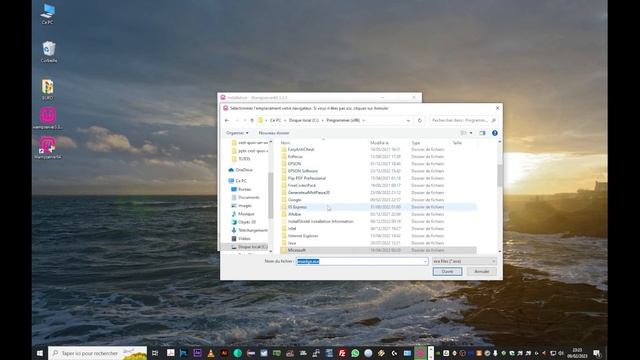Screen dimensions: 640x360
Task: Toggle the preview pane icon
Action: coord(482,133)
